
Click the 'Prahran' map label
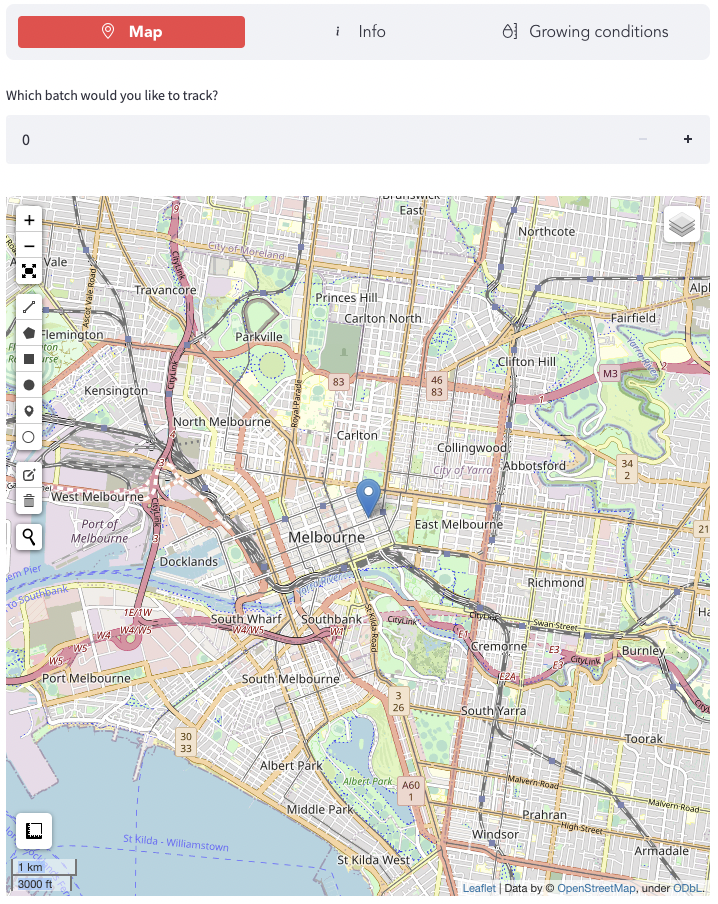544,815
